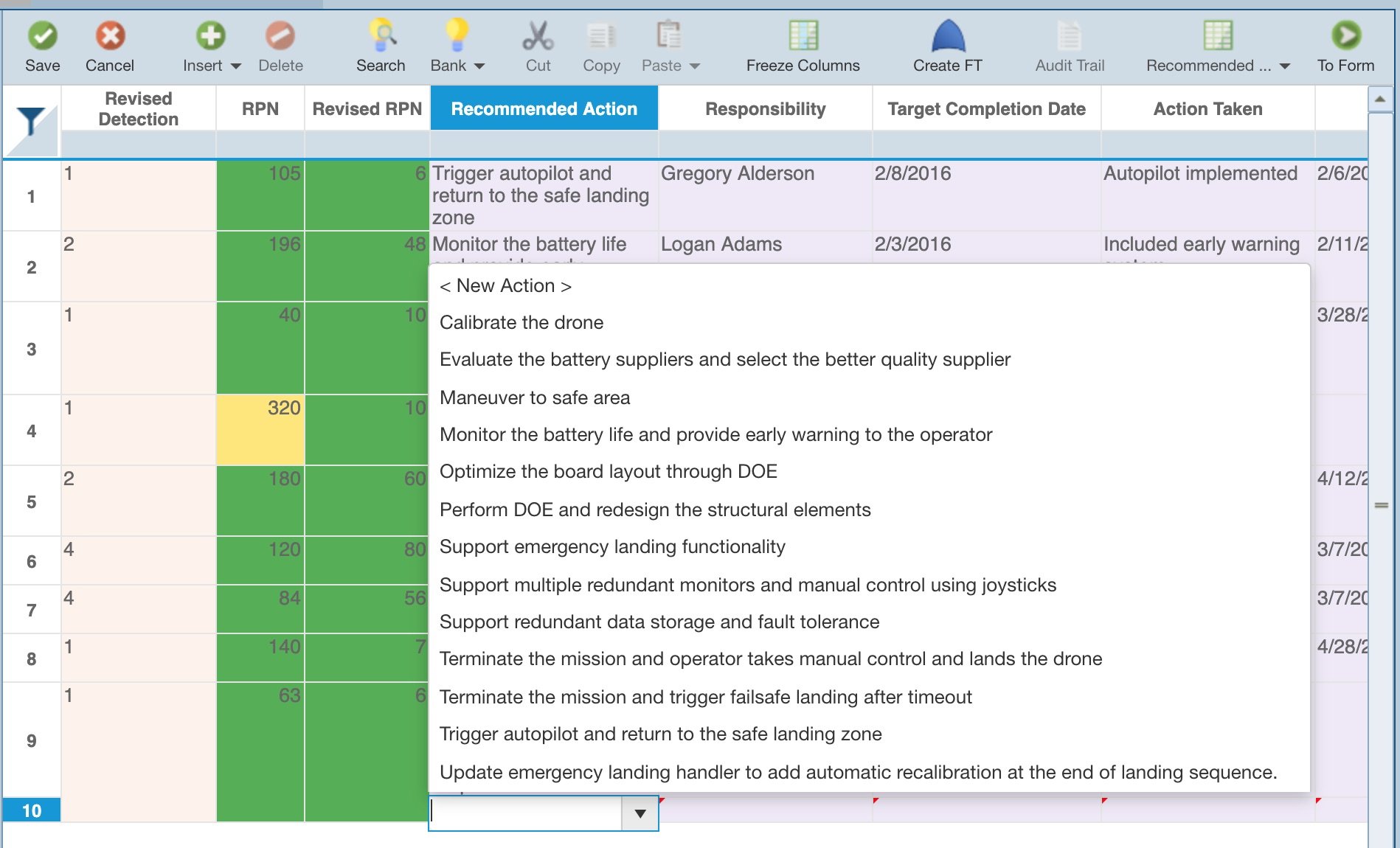Open the Insert dropdown arrow
1400x848 pixels.
236,66
